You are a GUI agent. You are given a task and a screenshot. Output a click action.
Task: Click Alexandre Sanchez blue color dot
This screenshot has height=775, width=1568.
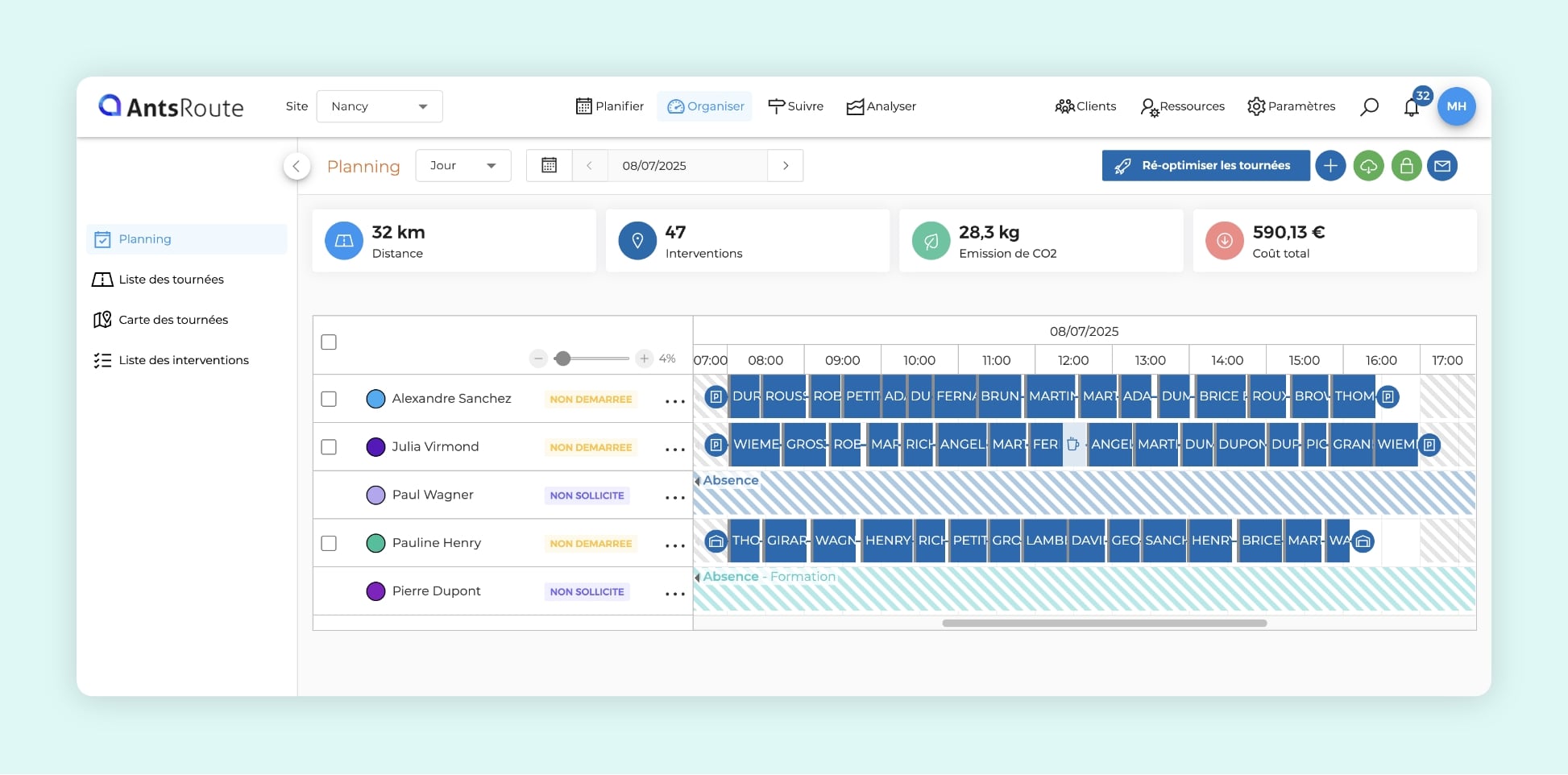[x=375, y=399]
